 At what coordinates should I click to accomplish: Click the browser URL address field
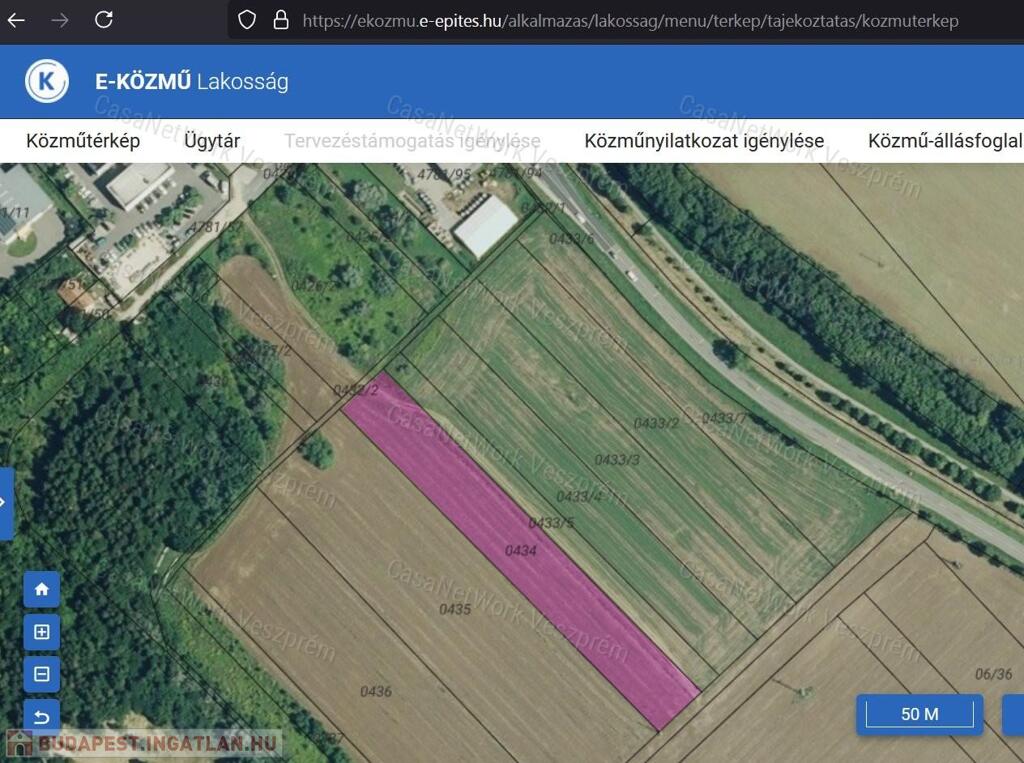click(x=630, y=20)
